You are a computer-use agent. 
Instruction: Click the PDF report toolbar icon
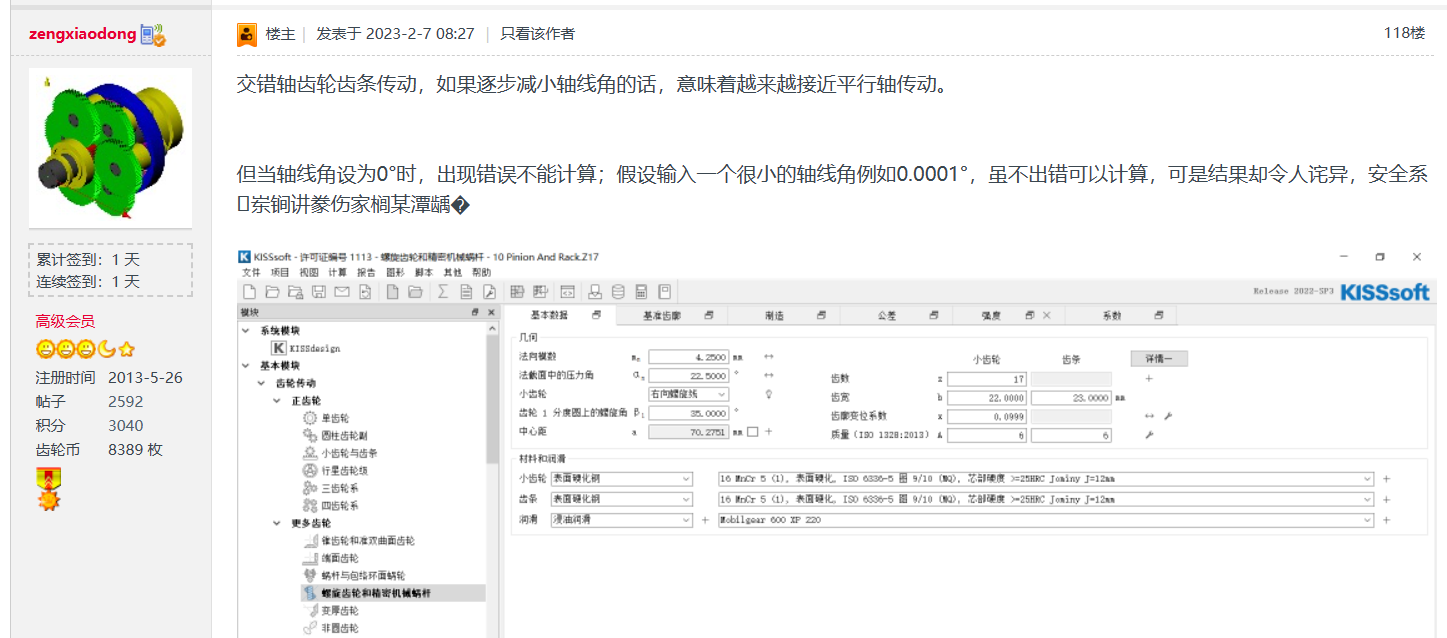click(x=490, y=292)
